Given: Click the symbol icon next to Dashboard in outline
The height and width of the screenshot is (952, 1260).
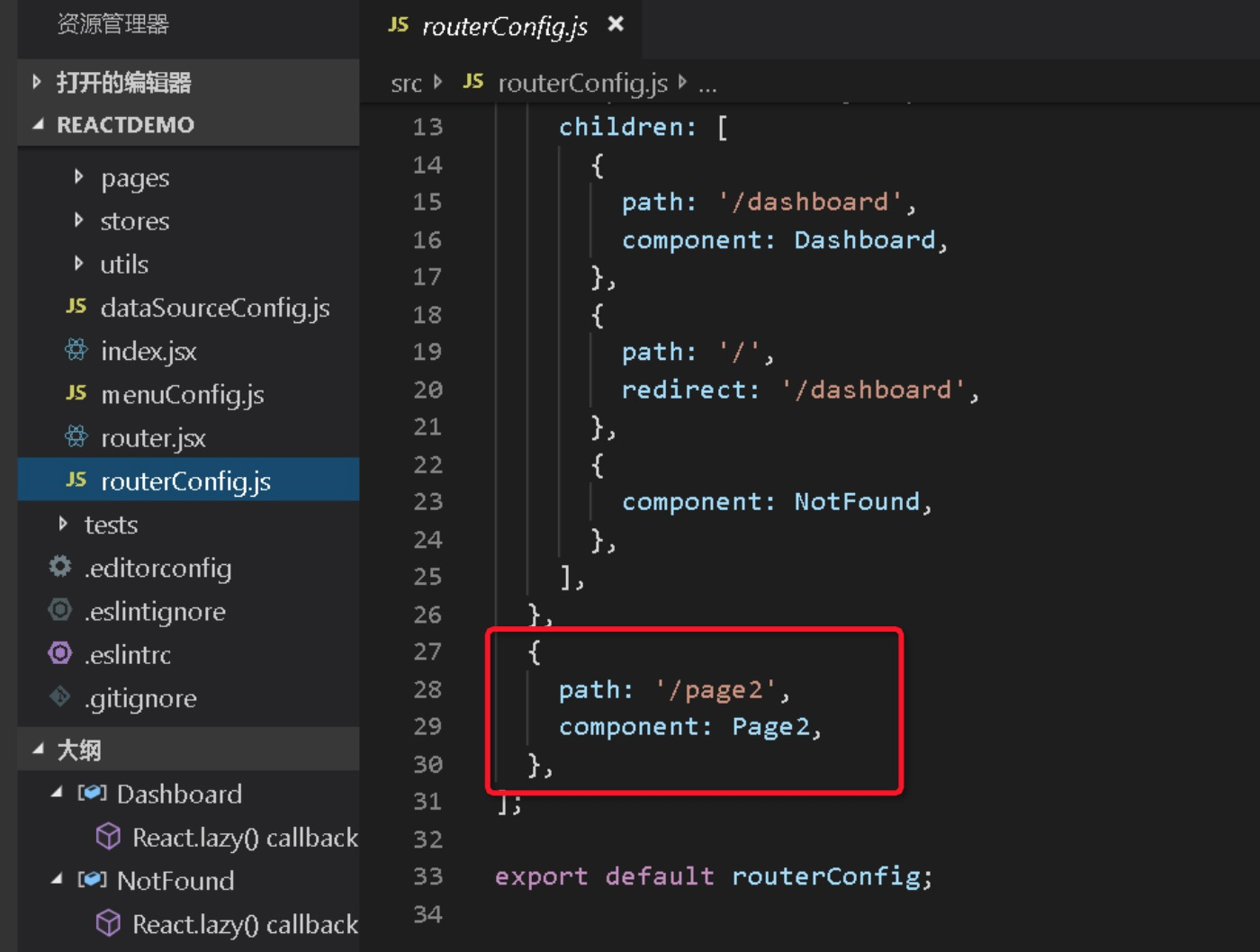Looking at the screenshot, I should tap(93, 794).
